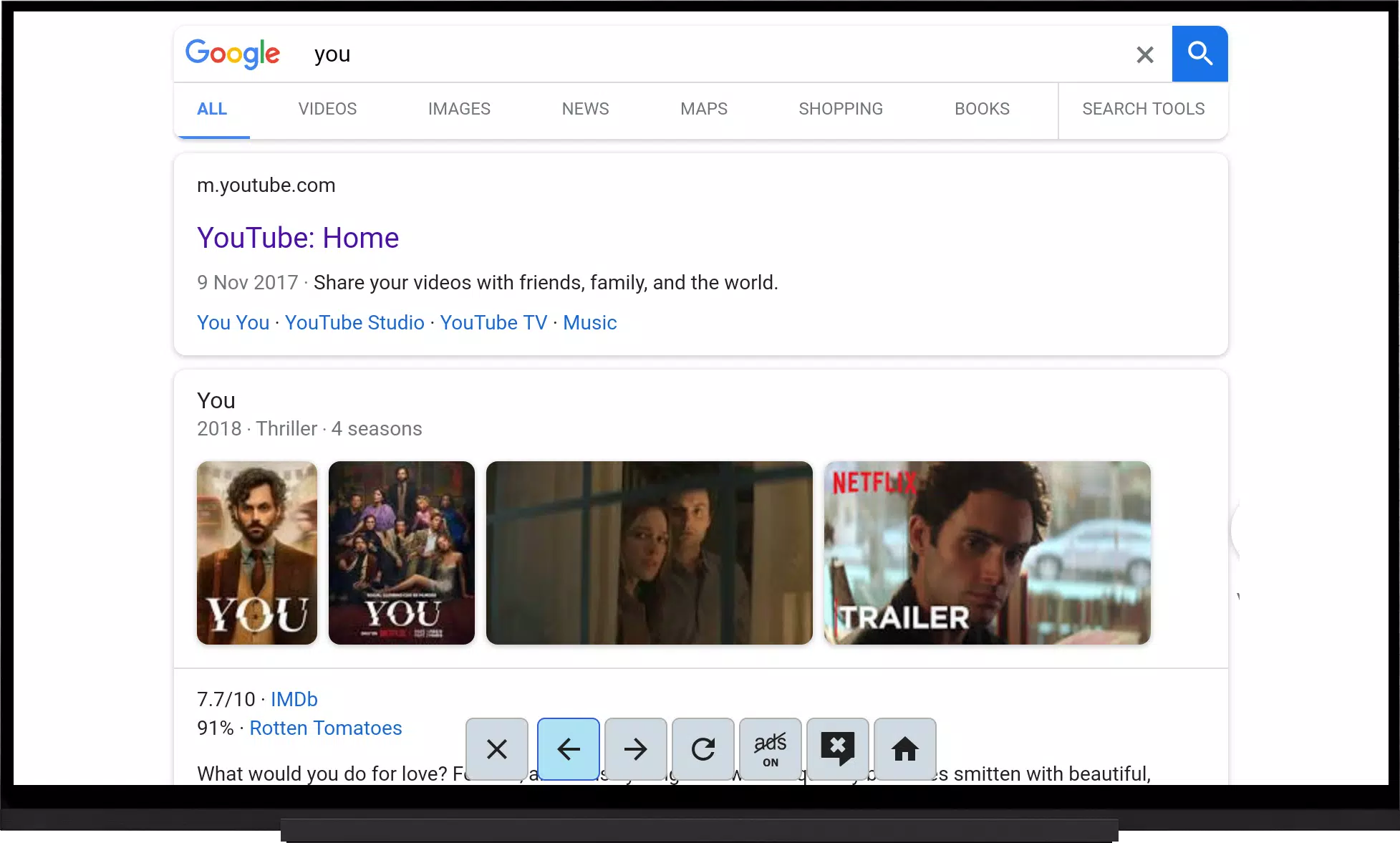
Task: Open the YouTube Studio sitelink
Action: point(354,323)
